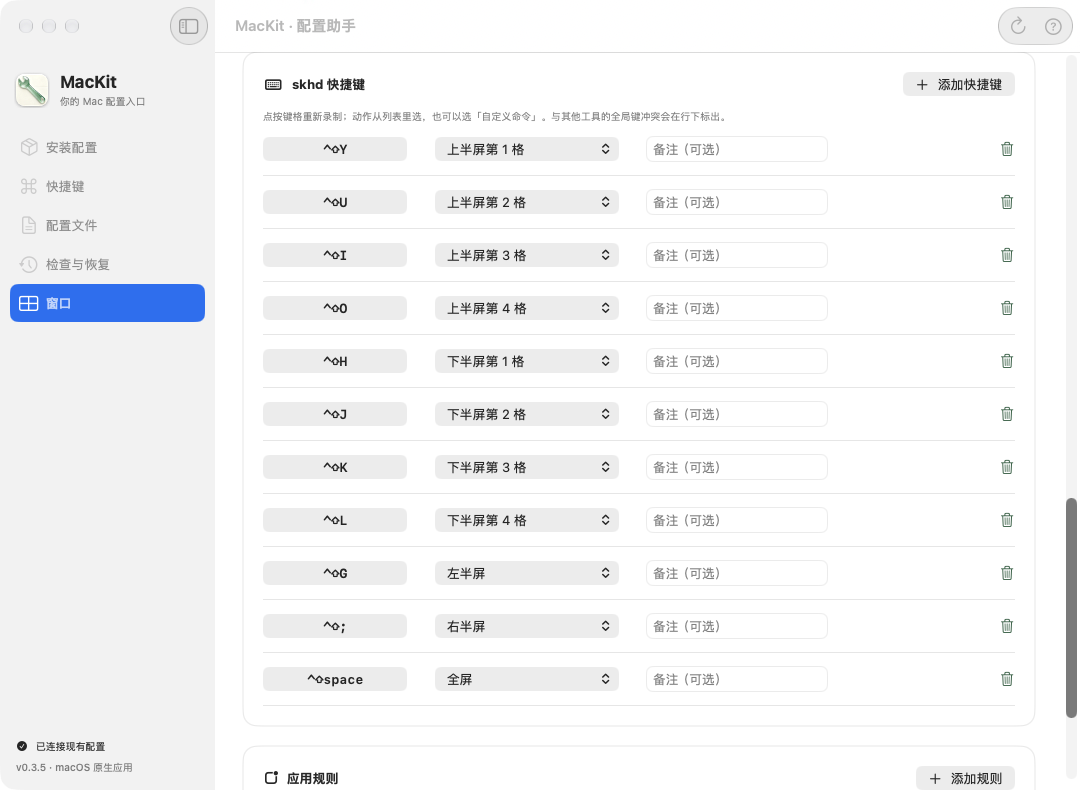
Task: Delete the ^⇧H shortcut row
Action: pyautogui.click(x=1007, y=361)
